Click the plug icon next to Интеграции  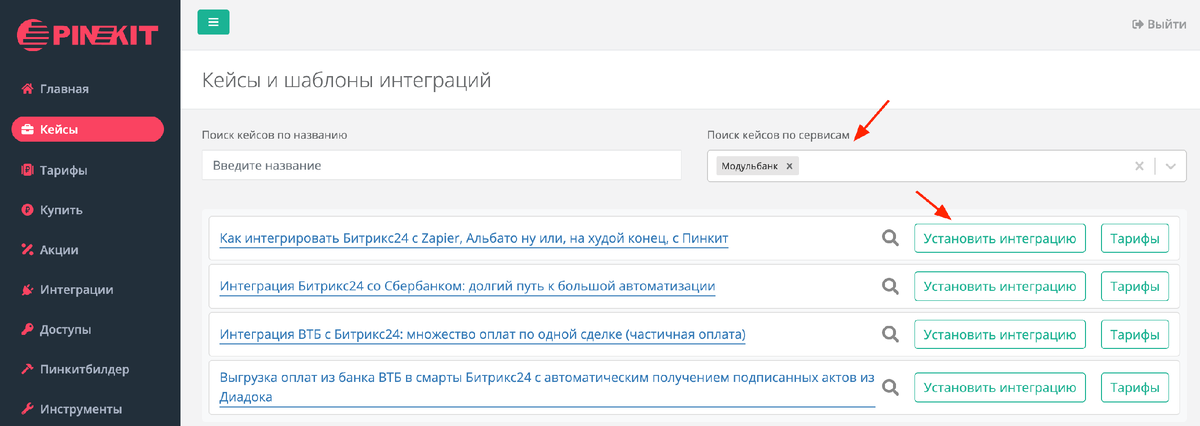28,290
